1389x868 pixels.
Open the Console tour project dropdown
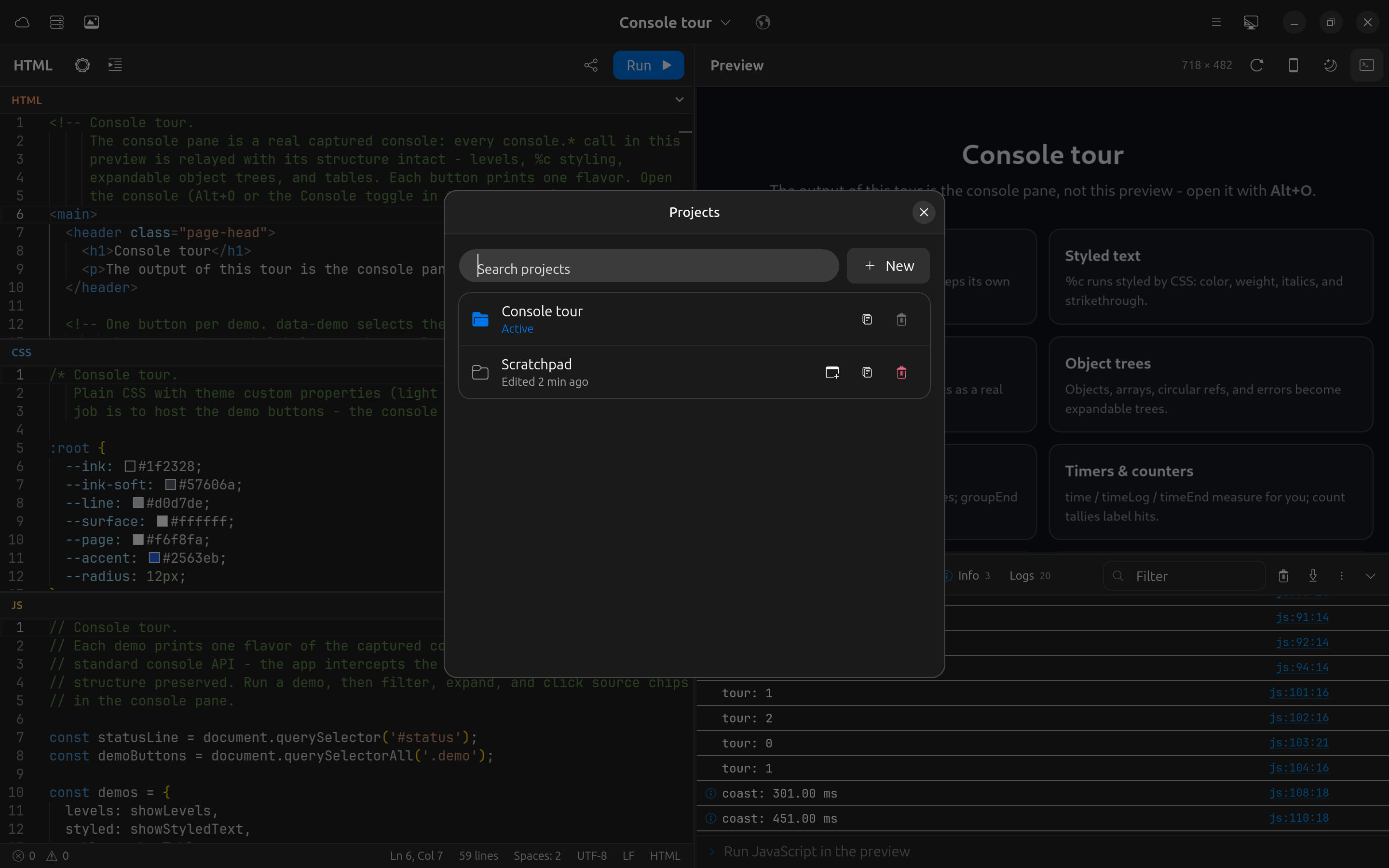(674, 22)
